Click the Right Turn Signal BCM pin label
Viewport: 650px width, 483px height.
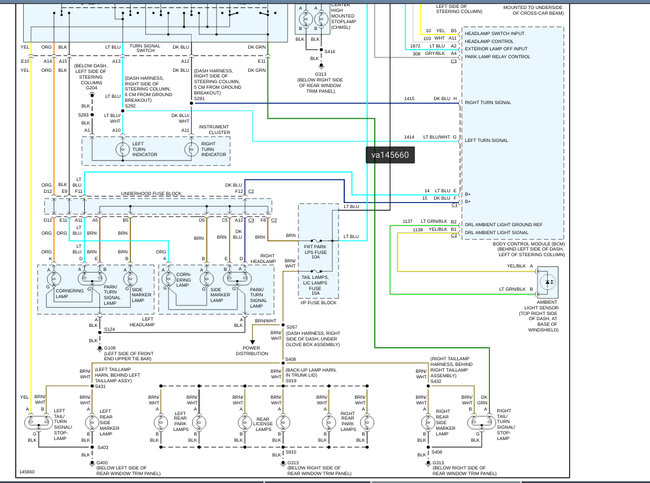point(488,102)
